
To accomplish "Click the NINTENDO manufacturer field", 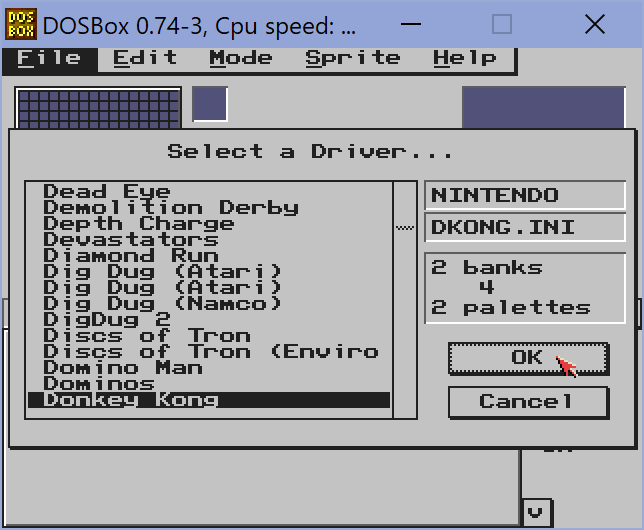I will point(525,195).
